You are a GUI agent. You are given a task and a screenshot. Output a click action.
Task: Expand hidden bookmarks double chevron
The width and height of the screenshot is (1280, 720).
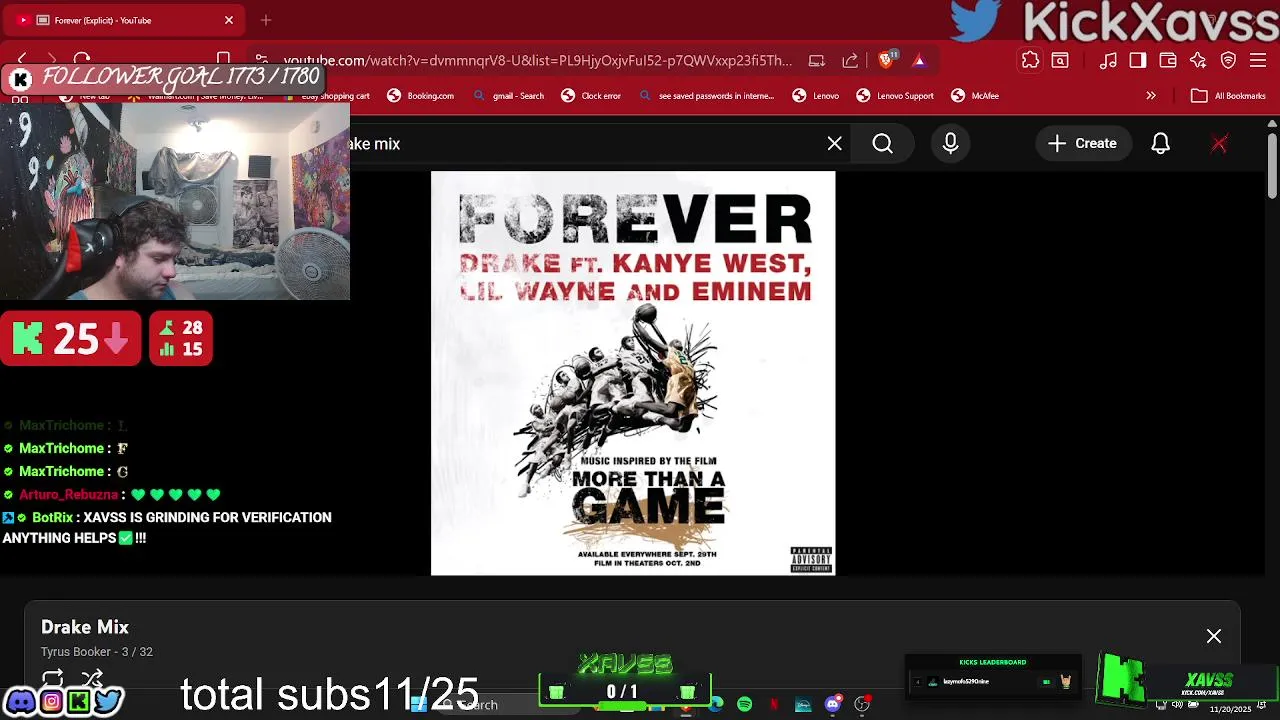1151,96
